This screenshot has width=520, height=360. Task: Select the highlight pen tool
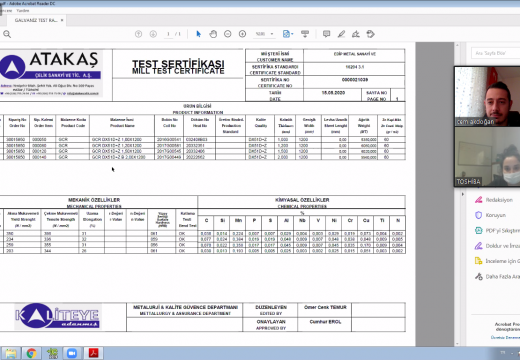coord(341,34)
